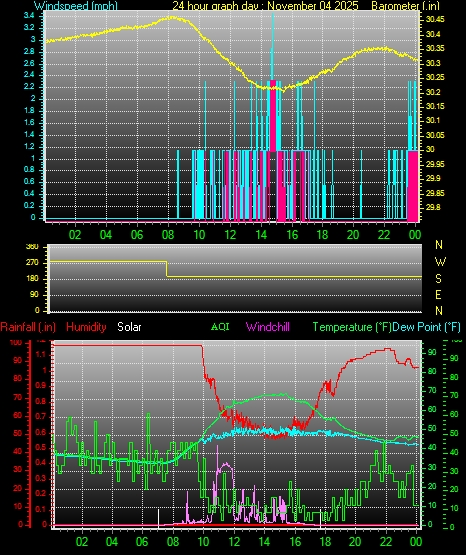Viewport: 466px width, 555px height.
Task: Select the "Temperature (°F)" legend label
Action: [352, 327]
